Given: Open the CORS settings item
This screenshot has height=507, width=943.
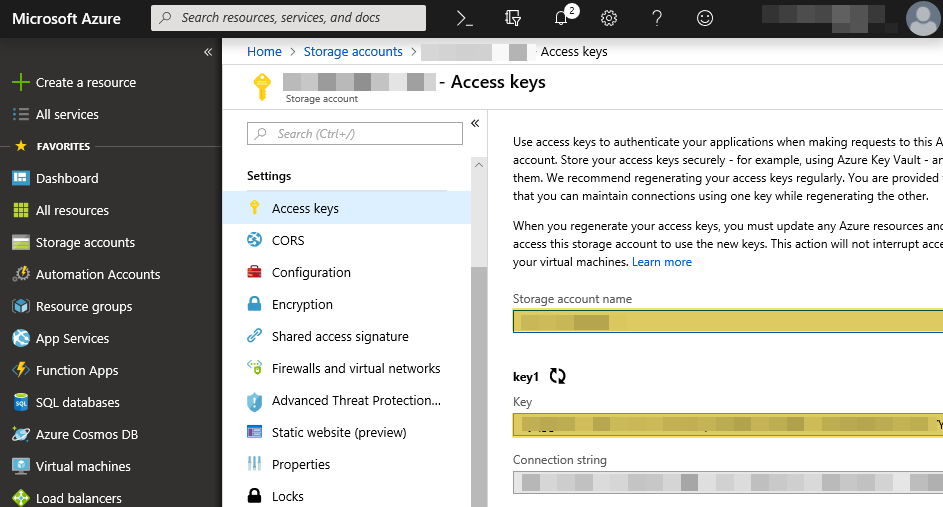Looking at the screenshot, I should [288, 241].
